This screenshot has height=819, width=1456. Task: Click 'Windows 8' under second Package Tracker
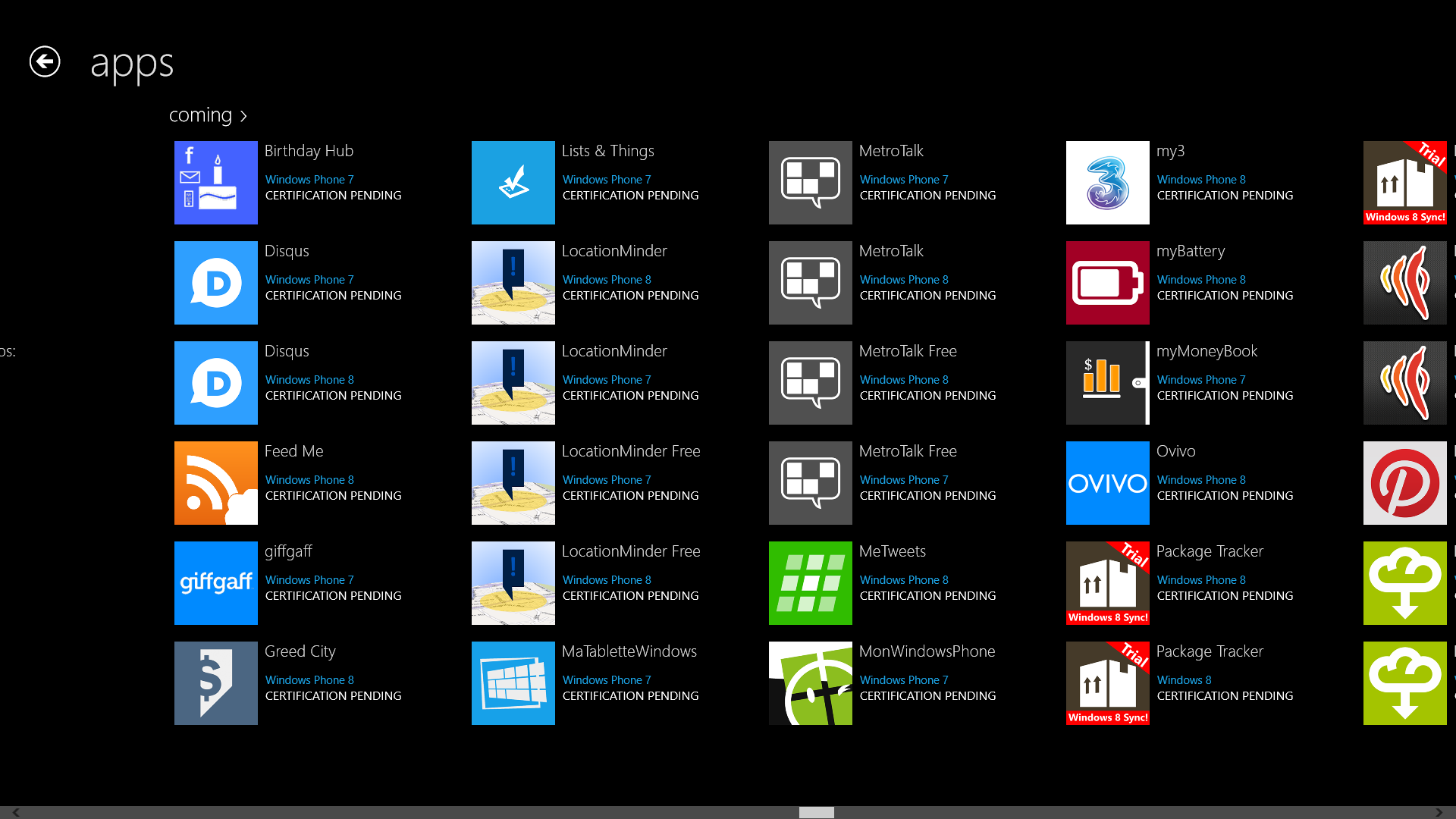coord(1185,680)
